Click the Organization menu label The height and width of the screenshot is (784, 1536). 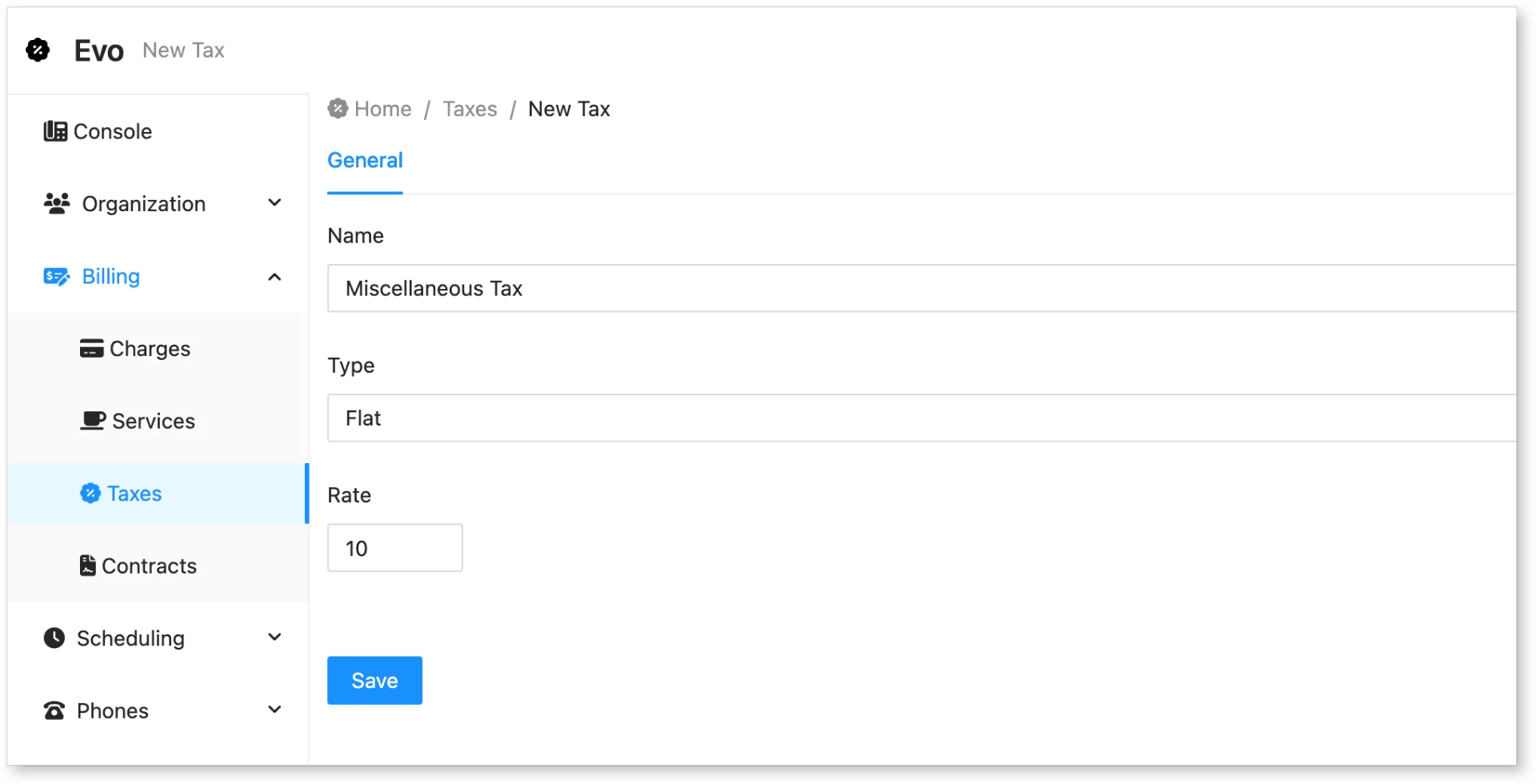click(144, 204)
